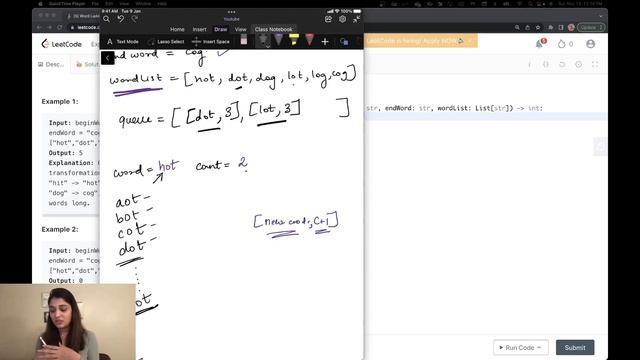Open the File menu in menu bar
The image size is (640, 360).
click(95, 3)
